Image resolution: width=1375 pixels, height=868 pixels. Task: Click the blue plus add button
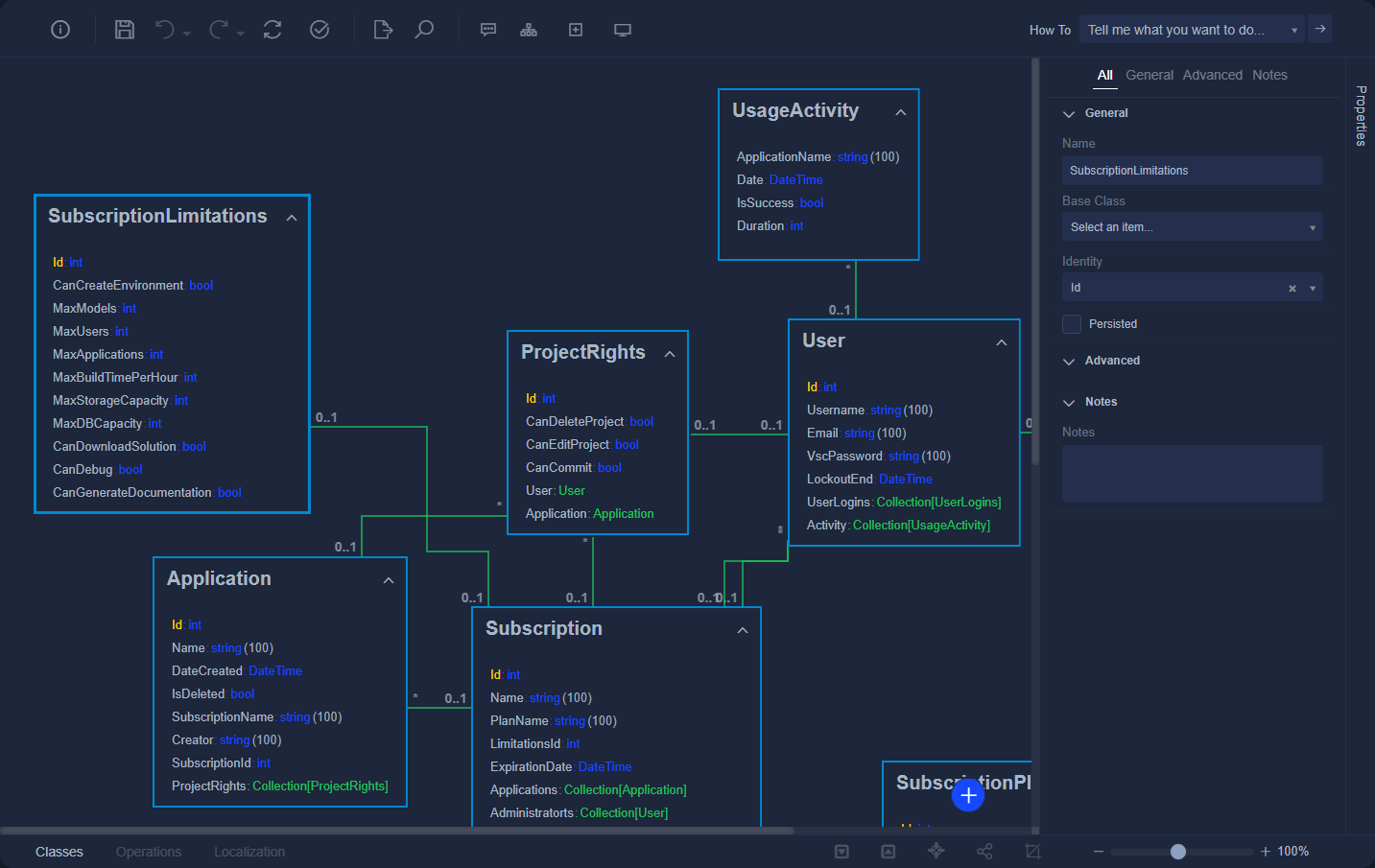point(968,795)
